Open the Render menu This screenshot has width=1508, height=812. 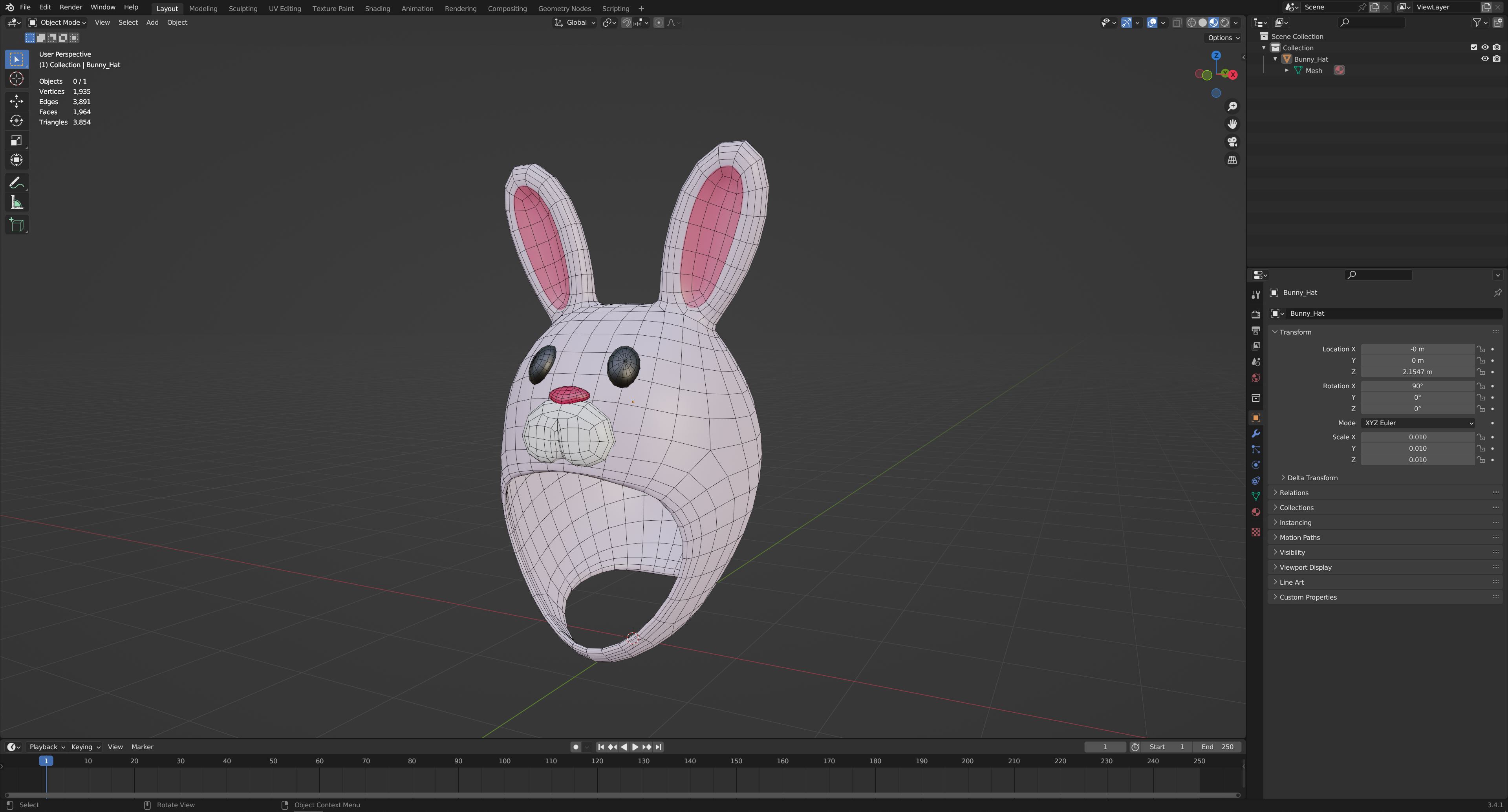click(70, 7)
